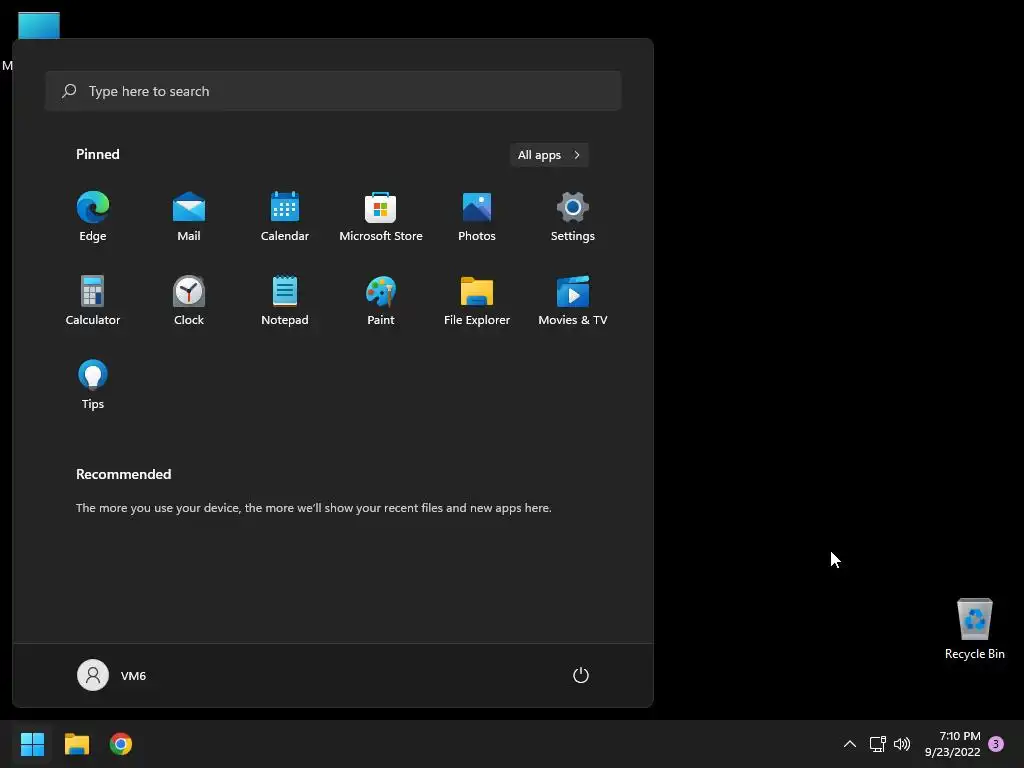
Task: Open Microsoft Store
Action: (x=381, y=217)
